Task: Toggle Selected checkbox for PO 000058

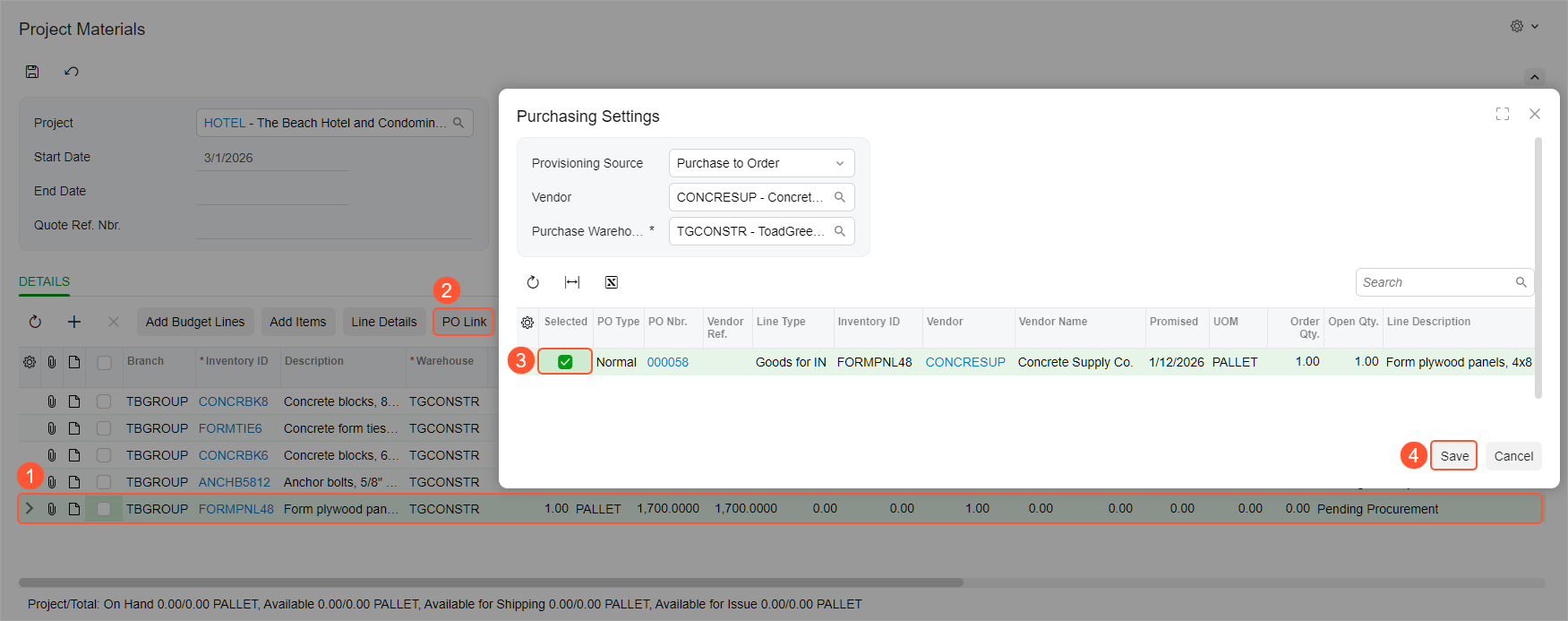Action: tap(565, 362)
